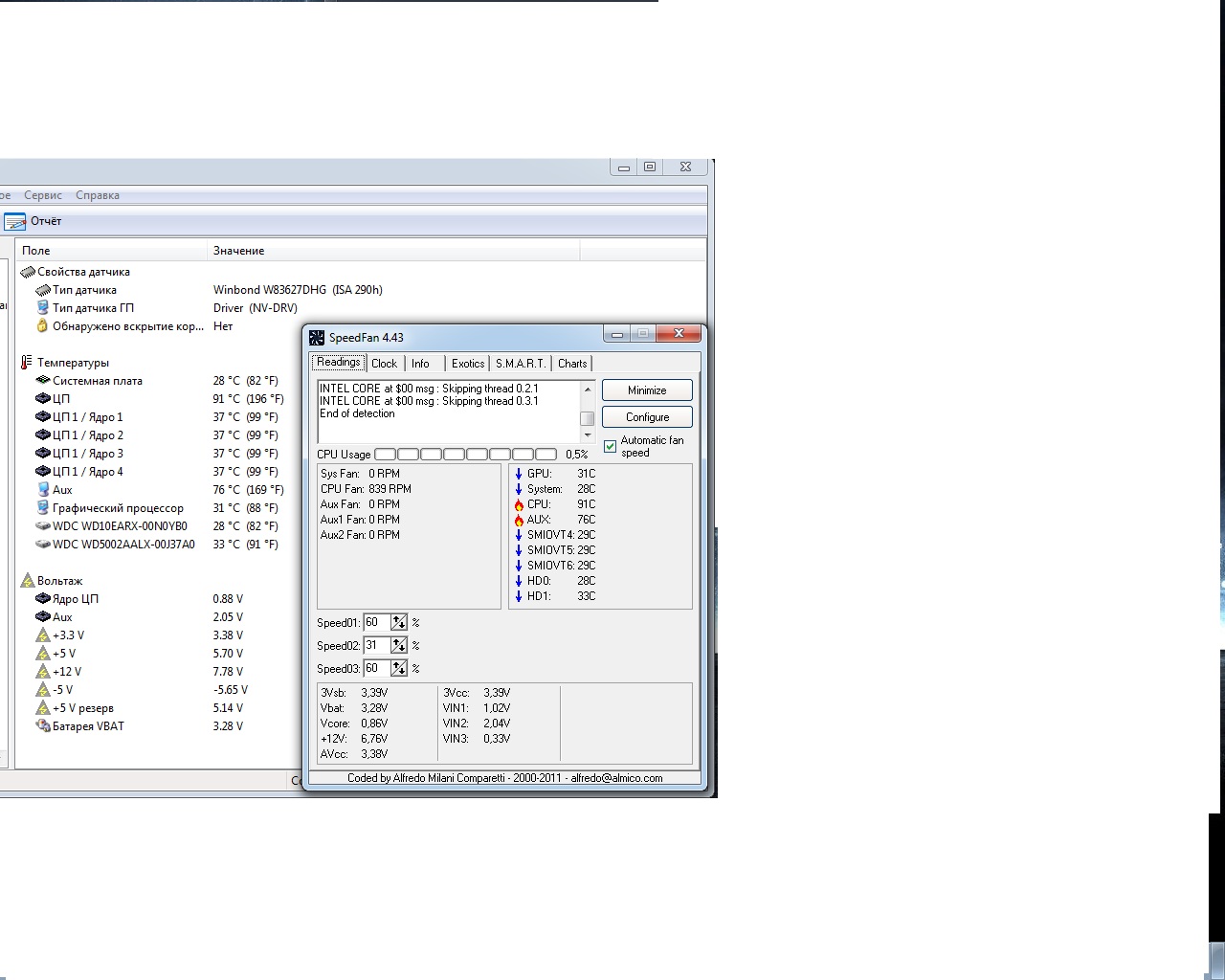Click the blue arrow icon beside GPU temperature
Screen dimensions: 1225x980
click(519, 474)
